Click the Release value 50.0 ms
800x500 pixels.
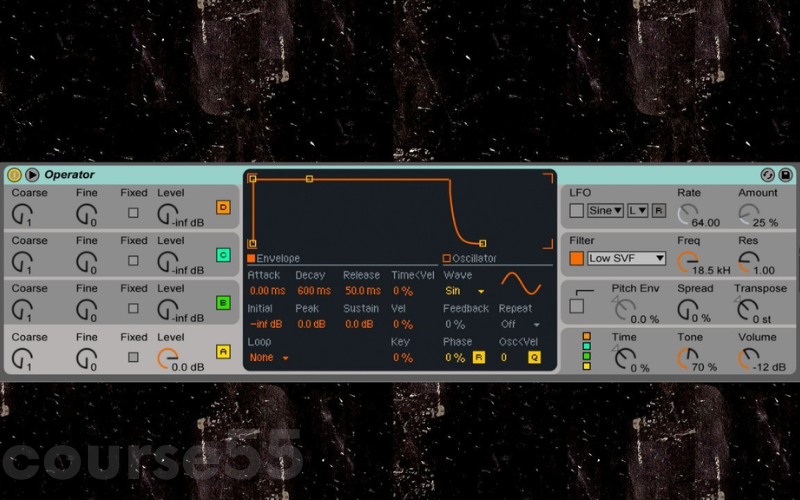(362, 291)
